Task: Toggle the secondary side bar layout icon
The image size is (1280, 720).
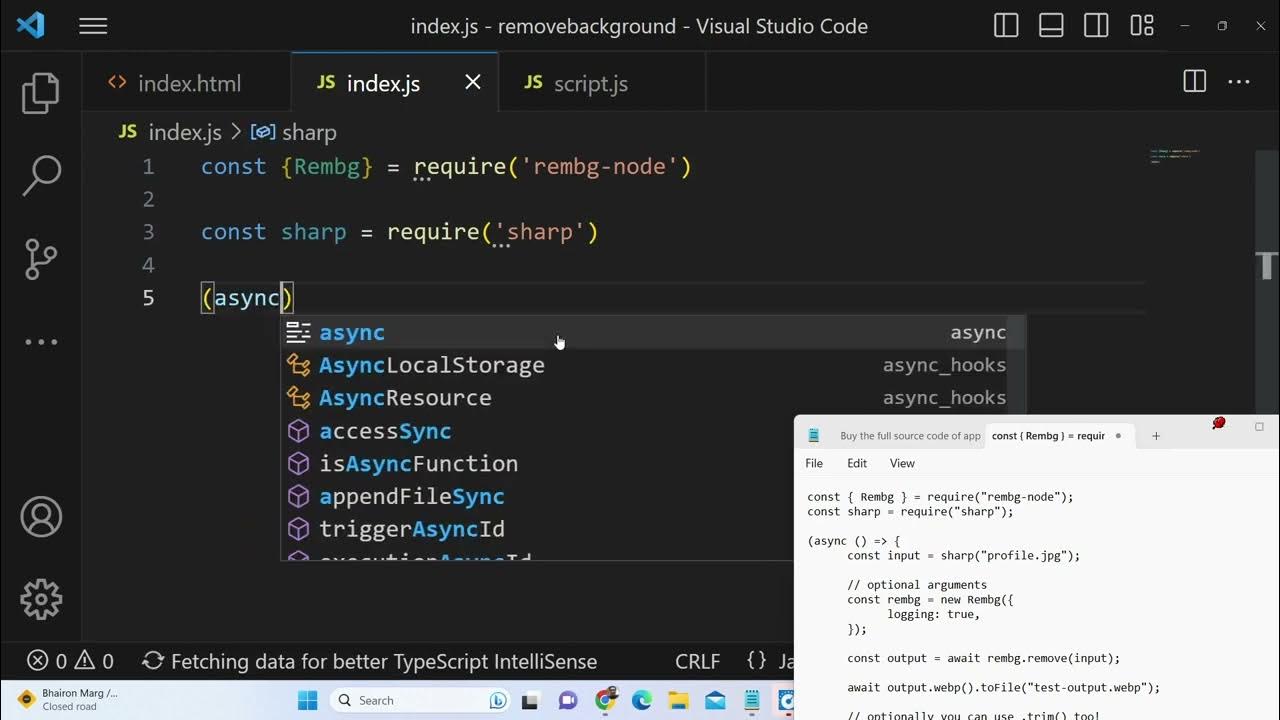Action: pos(1096,26)
